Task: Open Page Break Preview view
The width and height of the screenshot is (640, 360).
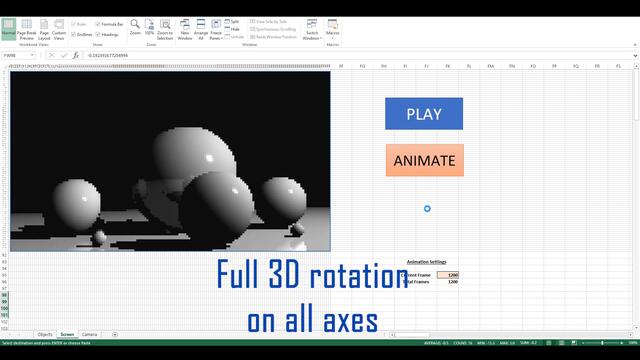Action: (27, 29)
